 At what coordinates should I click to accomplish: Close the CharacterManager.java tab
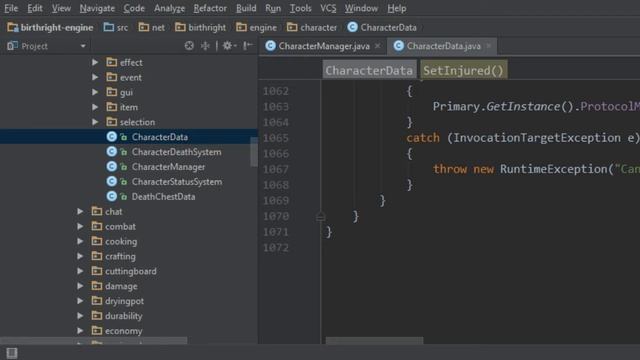(378, 46)
